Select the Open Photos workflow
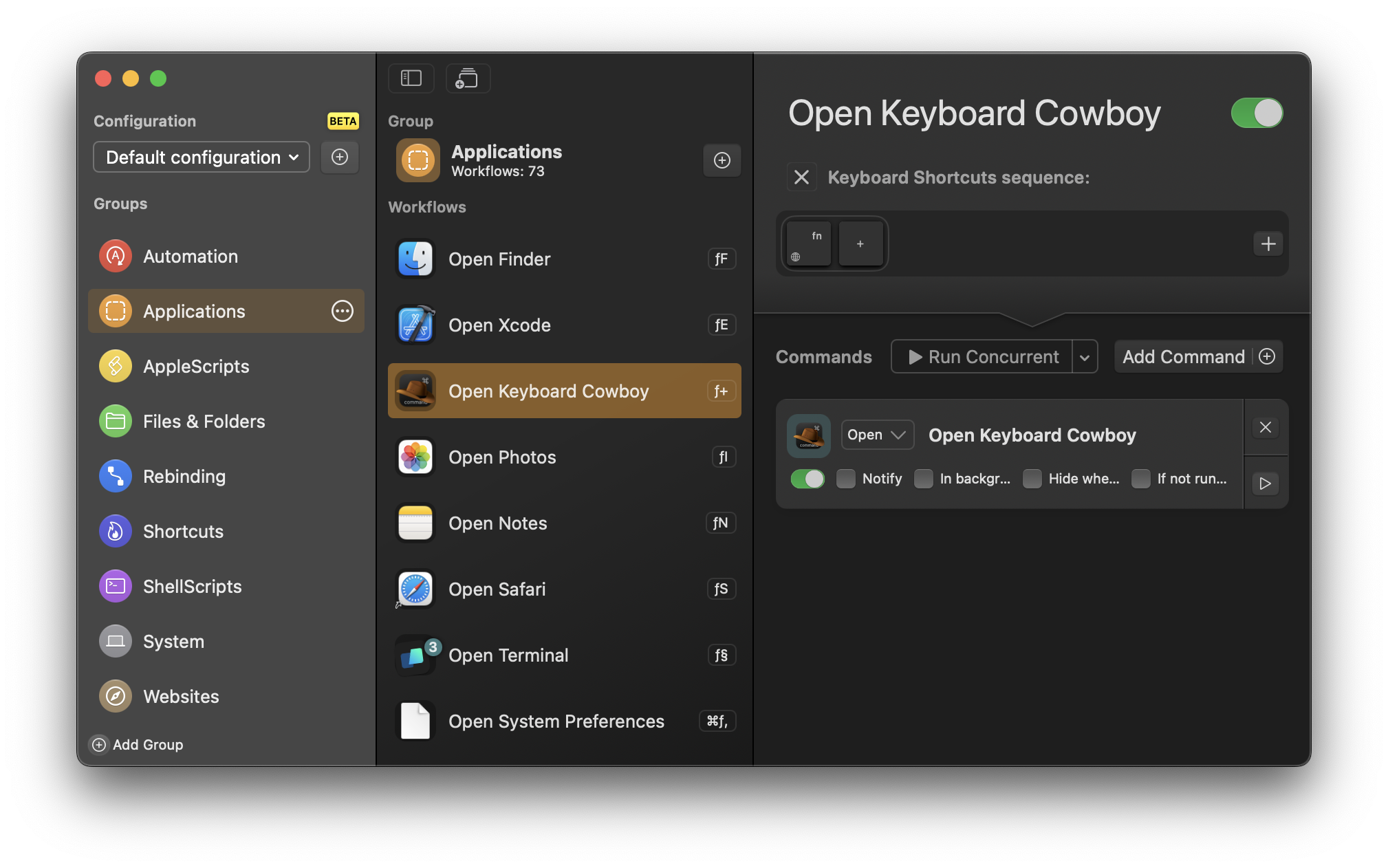This screenshot has width=1388, height=868. pyautogui.click(x=564, y=457)
